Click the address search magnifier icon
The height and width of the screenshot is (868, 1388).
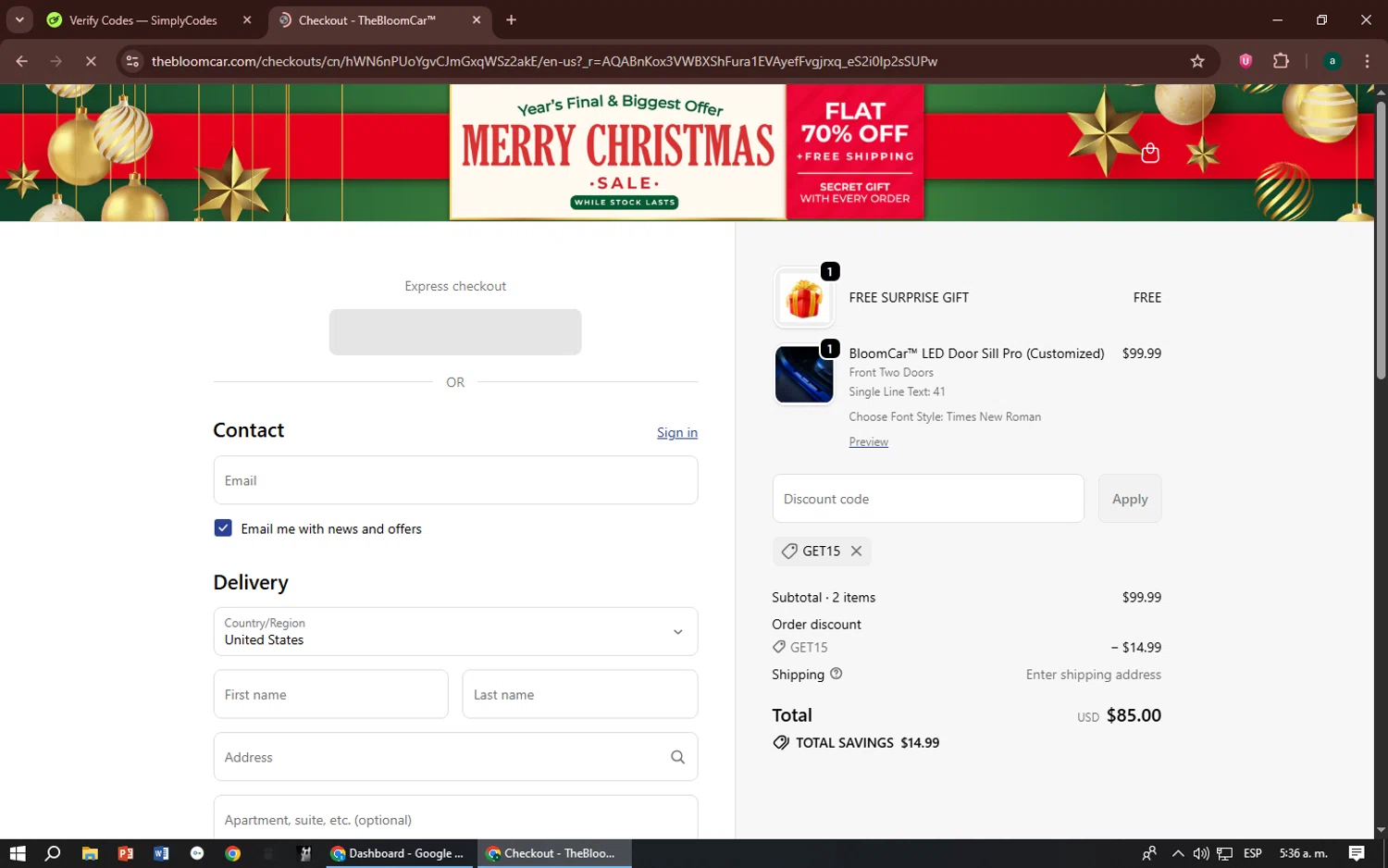(677, 757)
